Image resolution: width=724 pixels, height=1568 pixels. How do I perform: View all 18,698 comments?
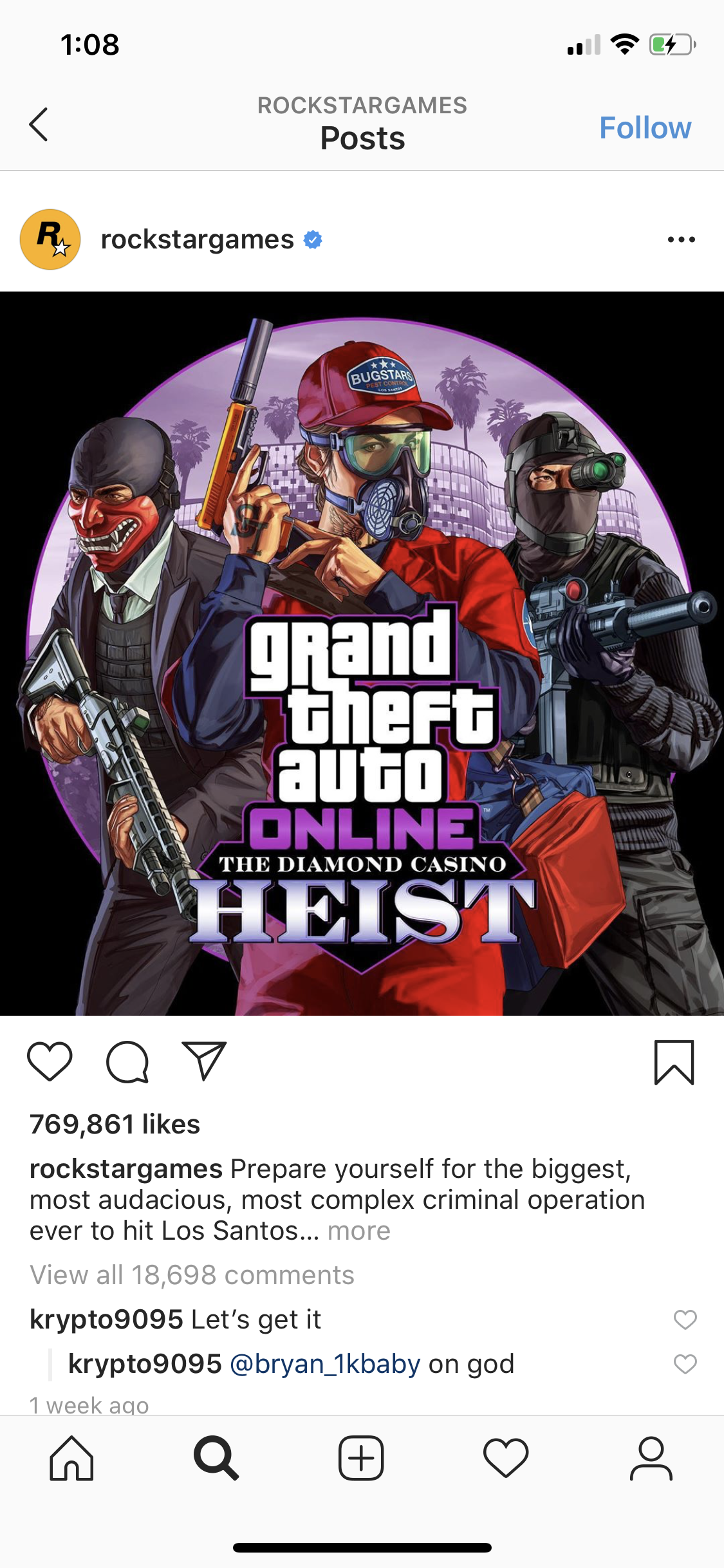(x=192, y=1274)
